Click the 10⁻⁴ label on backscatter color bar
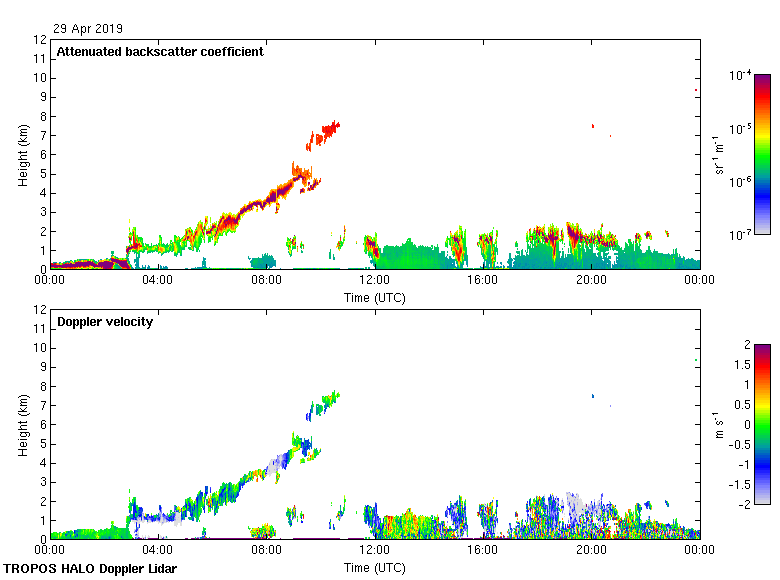Screen dimensions: 780x580 [740, 76]
